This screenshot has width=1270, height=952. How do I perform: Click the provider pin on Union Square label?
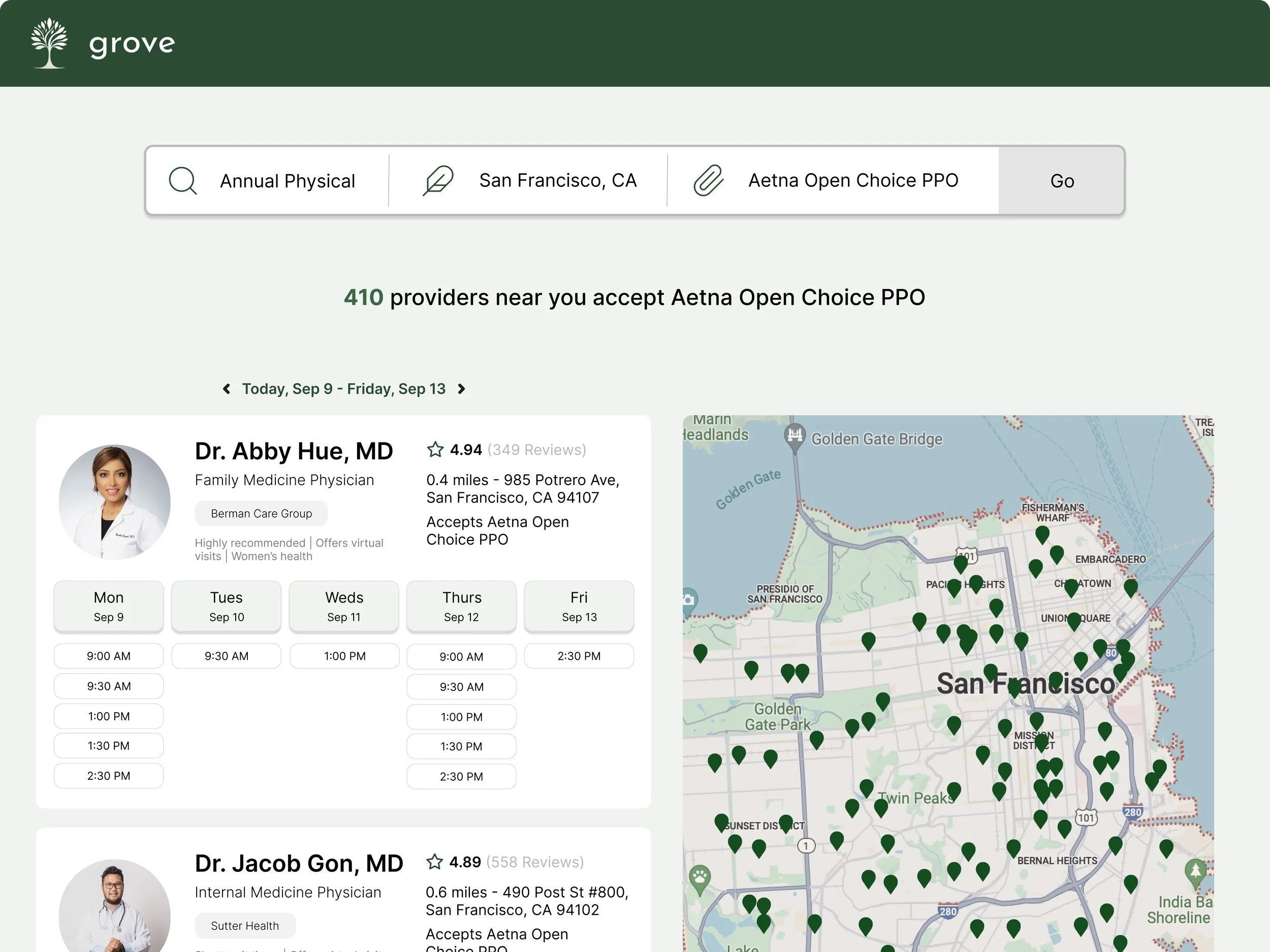pyautogui.click(x=1073, y=621)
